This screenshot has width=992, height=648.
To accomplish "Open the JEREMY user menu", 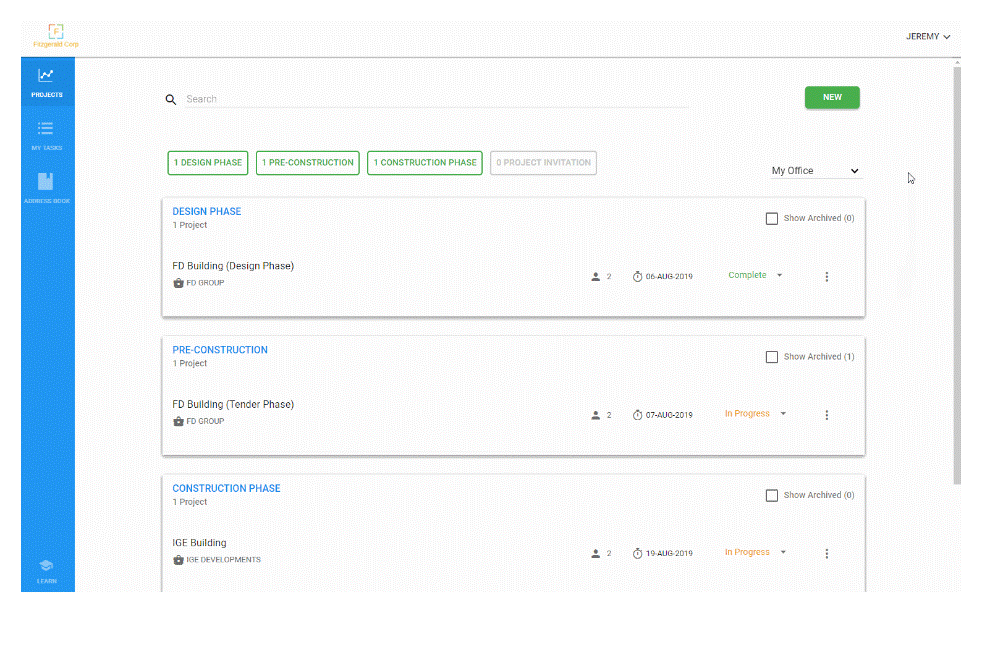I will coord(927,37).
